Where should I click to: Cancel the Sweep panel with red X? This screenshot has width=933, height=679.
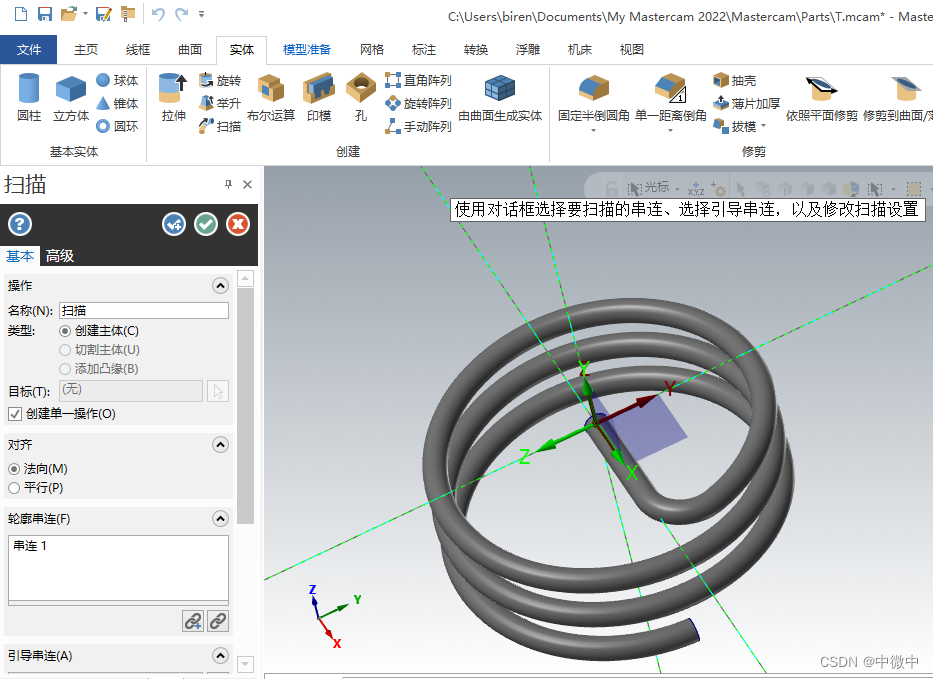238,224
